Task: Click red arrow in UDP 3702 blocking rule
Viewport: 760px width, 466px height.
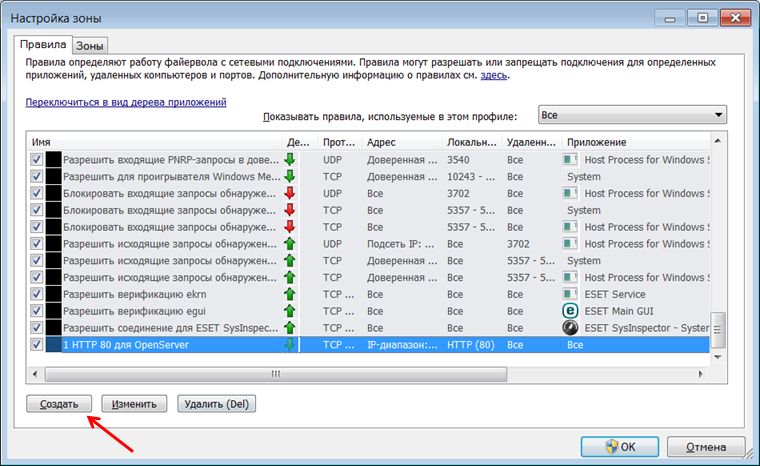Action: pos(290,193)
